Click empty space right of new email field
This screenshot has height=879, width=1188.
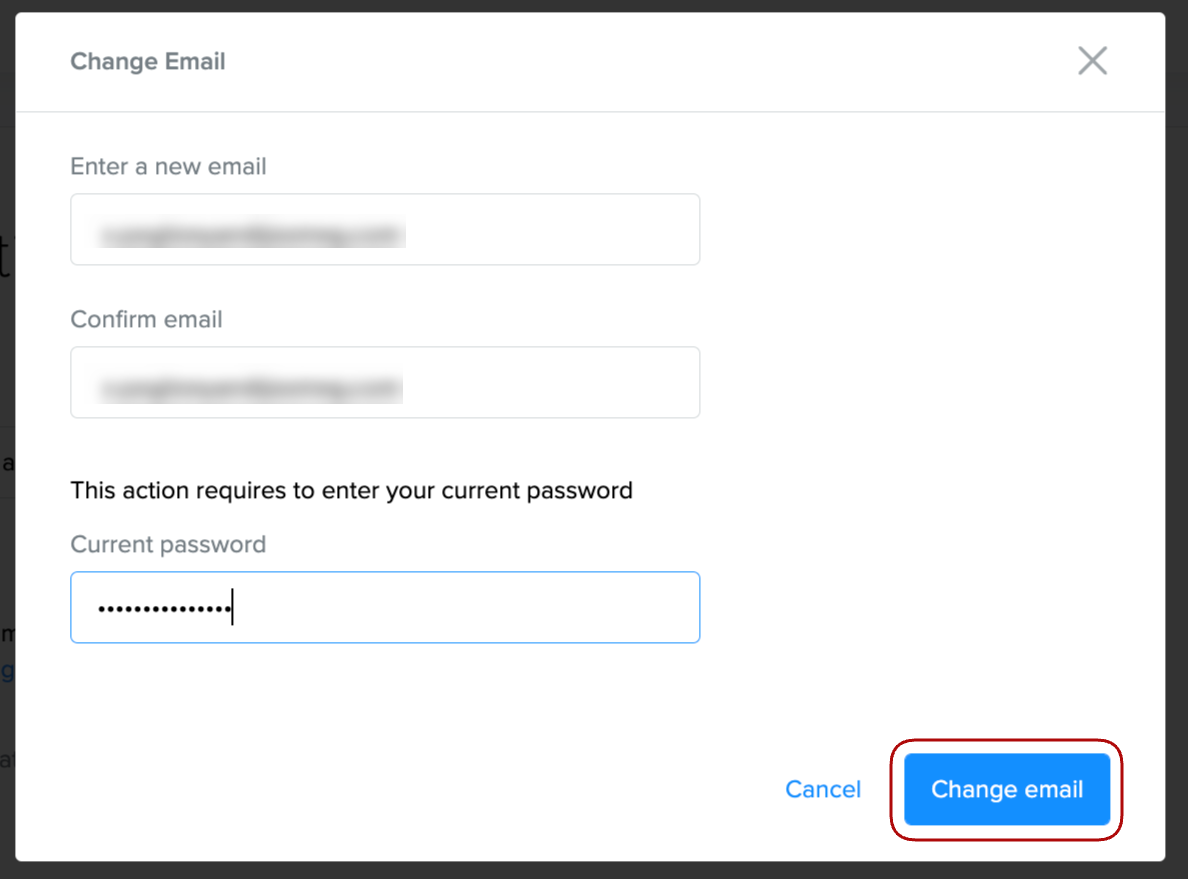click(930, 229)
